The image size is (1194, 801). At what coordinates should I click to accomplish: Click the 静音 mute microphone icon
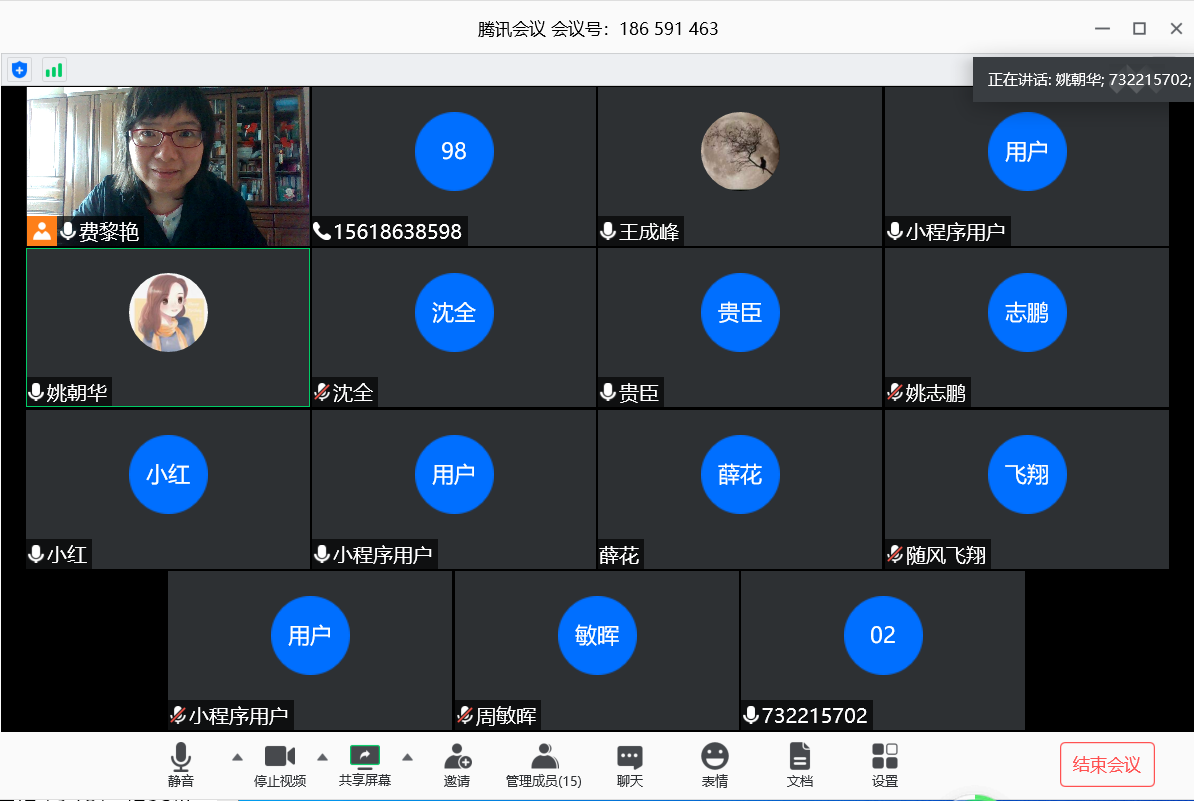click(181, 758)
